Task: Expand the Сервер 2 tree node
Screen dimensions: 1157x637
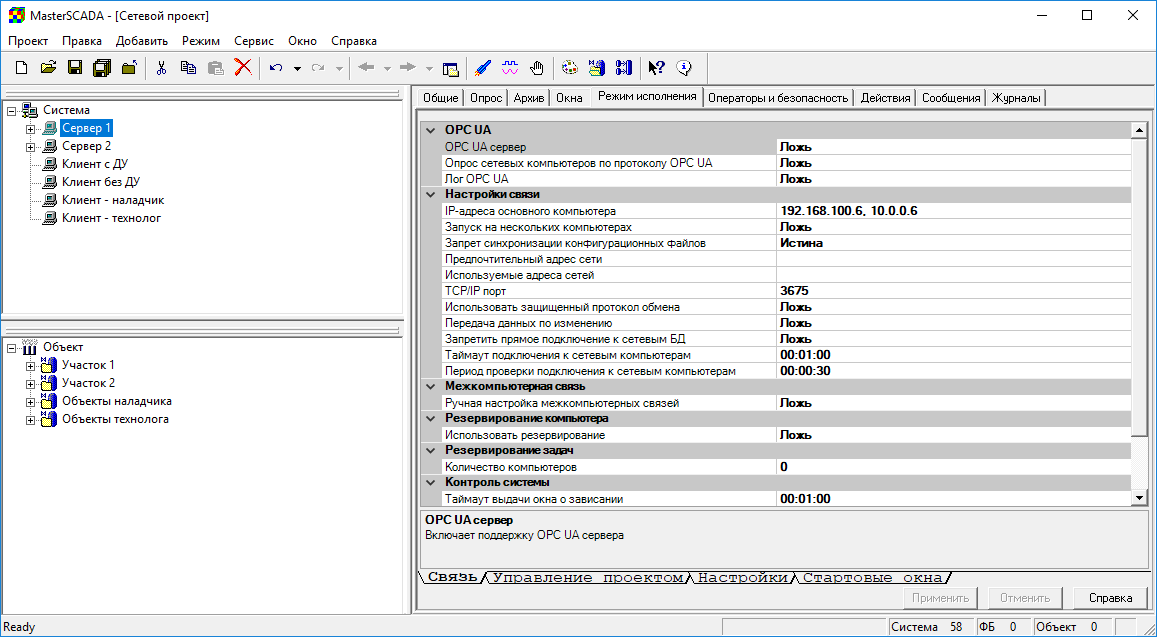Action: tap(30, 147)
